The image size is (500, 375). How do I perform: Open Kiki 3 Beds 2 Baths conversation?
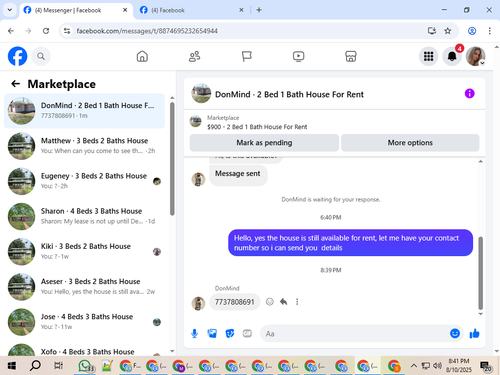pyautogui.click(x=84, y=251)
